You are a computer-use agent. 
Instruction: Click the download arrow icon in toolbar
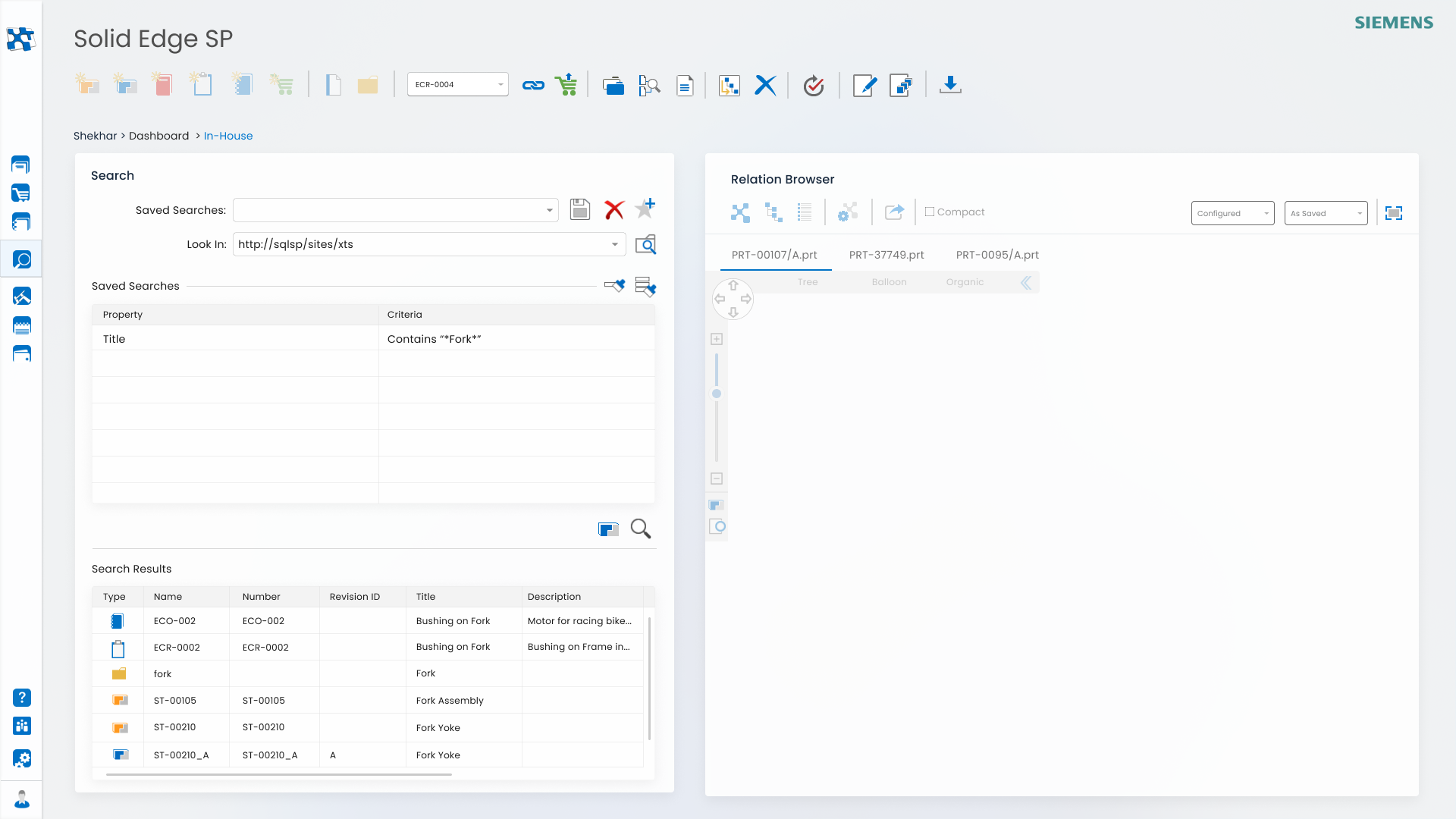[950, 85]
